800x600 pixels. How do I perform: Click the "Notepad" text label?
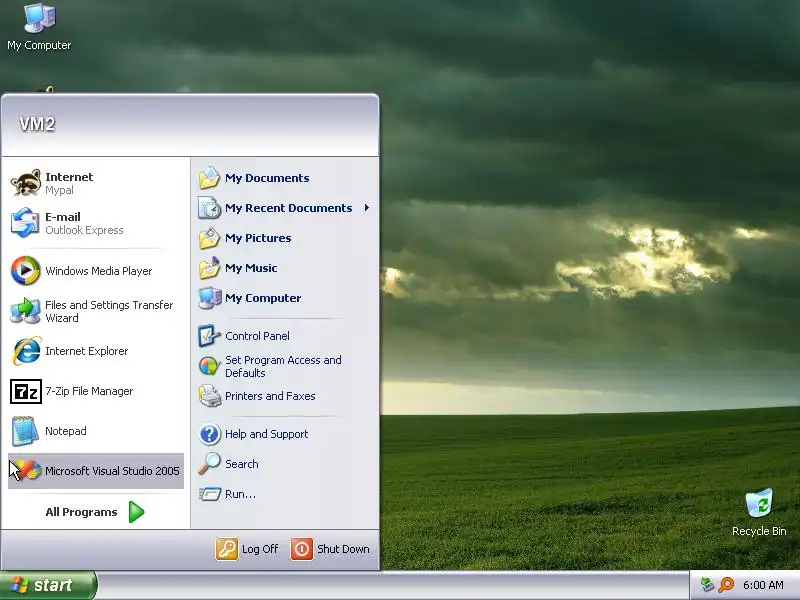(x=66, y=431)
